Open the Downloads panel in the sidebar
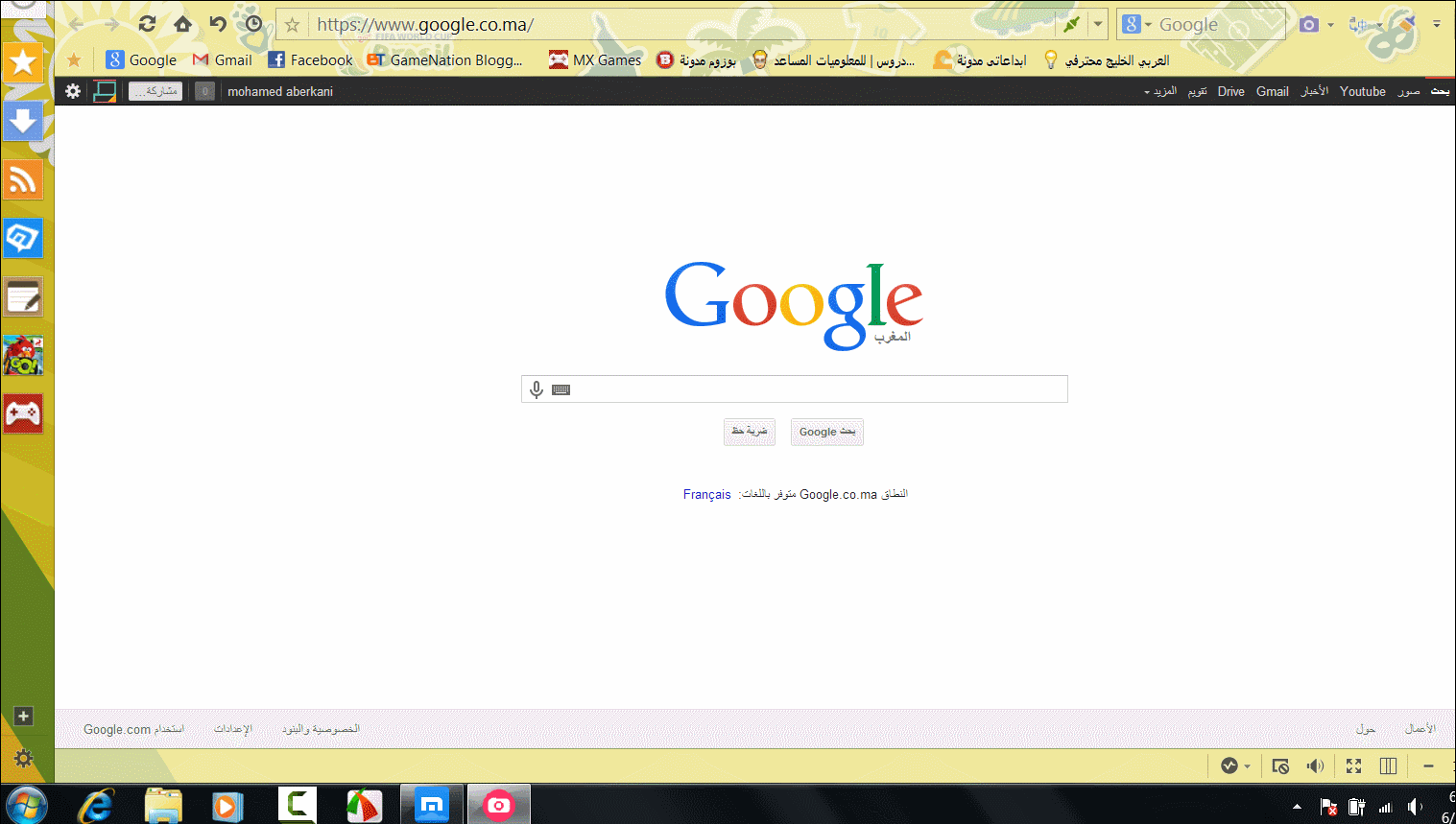The width and height of the screenshot is (1456, 824). tap(23, 122)
